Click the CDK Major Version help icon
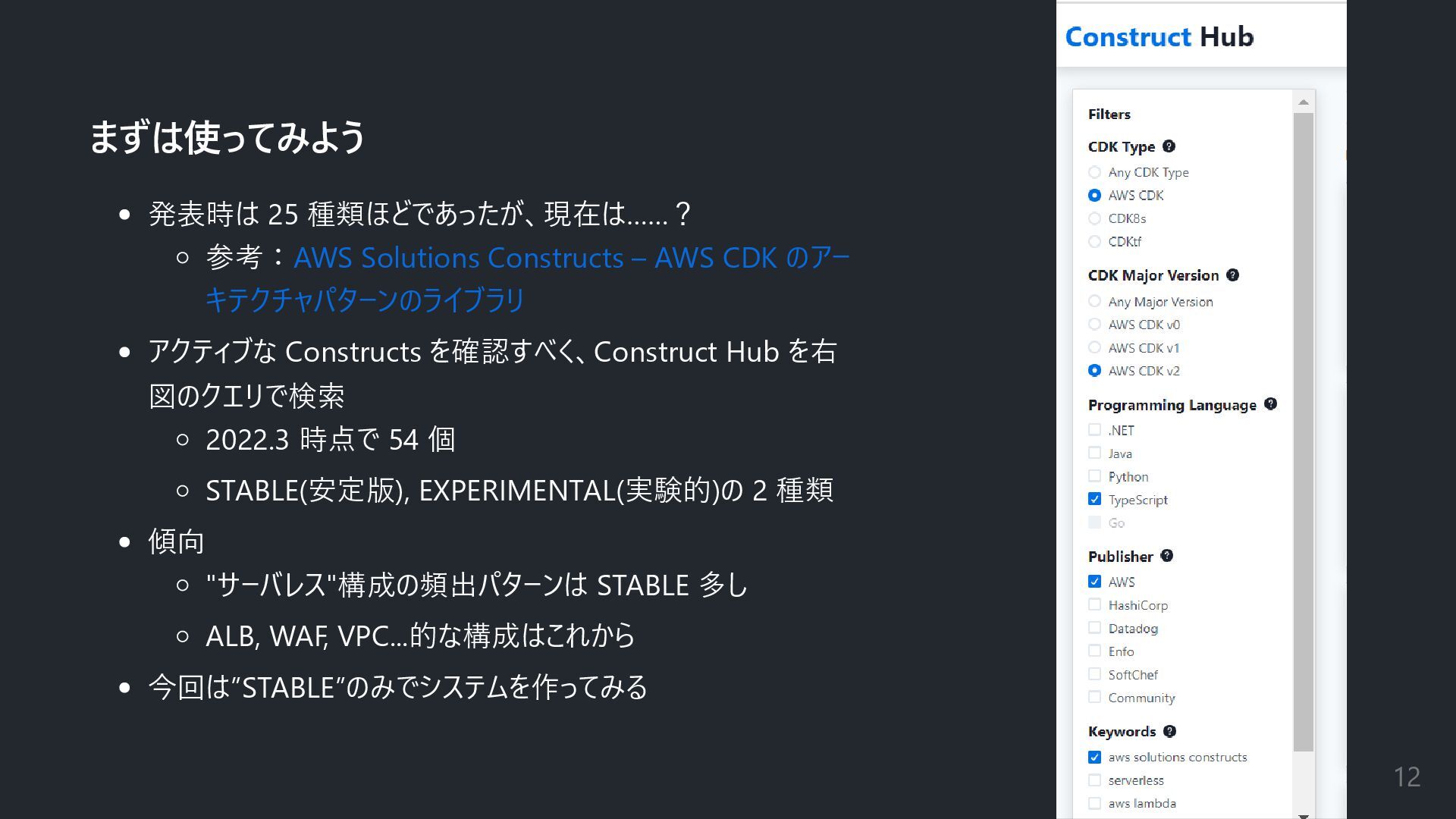1456x819 pixels. [x=1232, y=275]
